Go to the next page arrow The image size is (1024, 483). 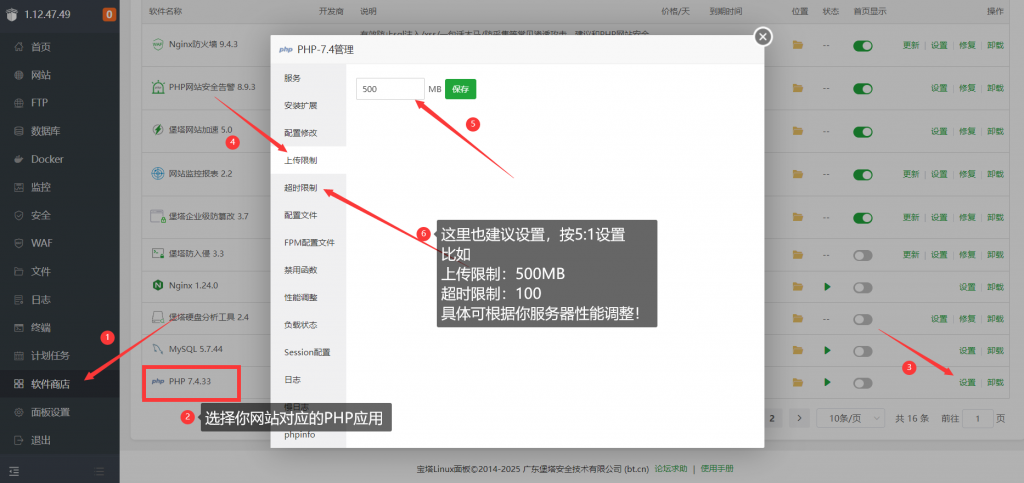click(x=799, y=418)
